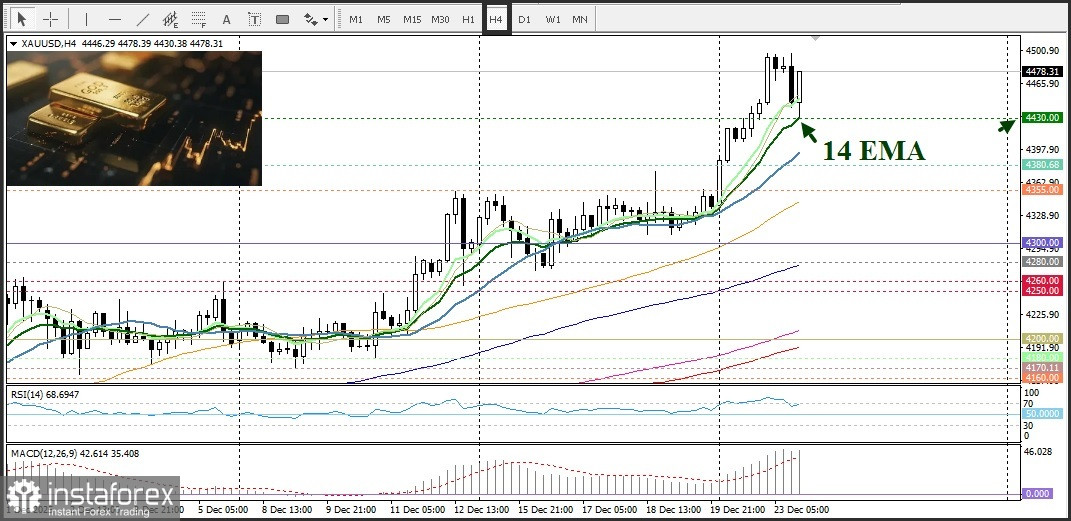This screenshot has height=521, width=1071.
Task: Switch to M15 timeframe
Action: 411,19
